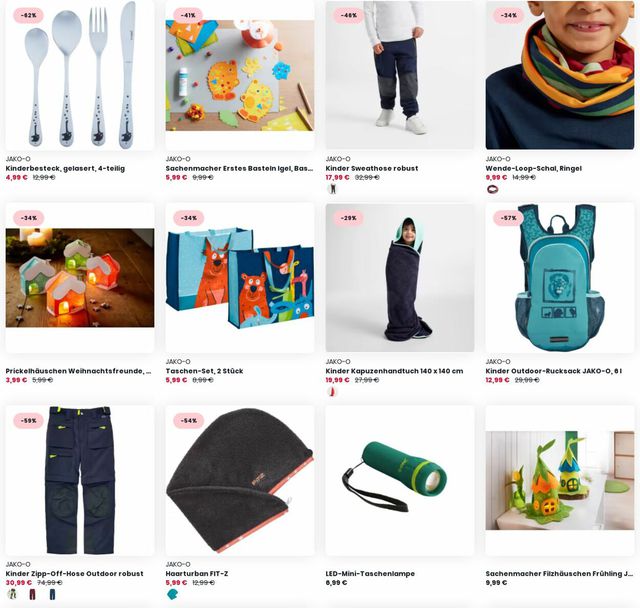Open the LED-Mini-Taschenlampe flashlight image
The width and height of the screenshot is (640, 608).
point(400,481)
